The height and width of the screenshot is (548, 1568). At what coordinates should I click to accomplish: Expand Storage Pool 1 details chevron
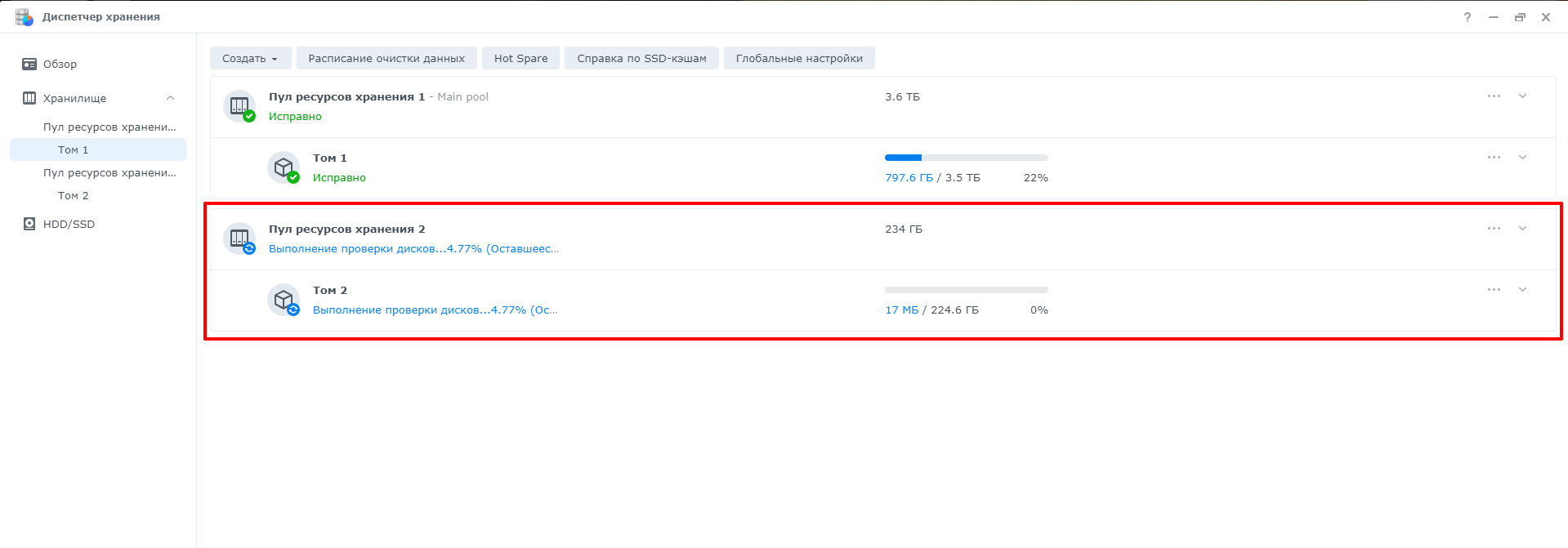(x=1523, y=96)
